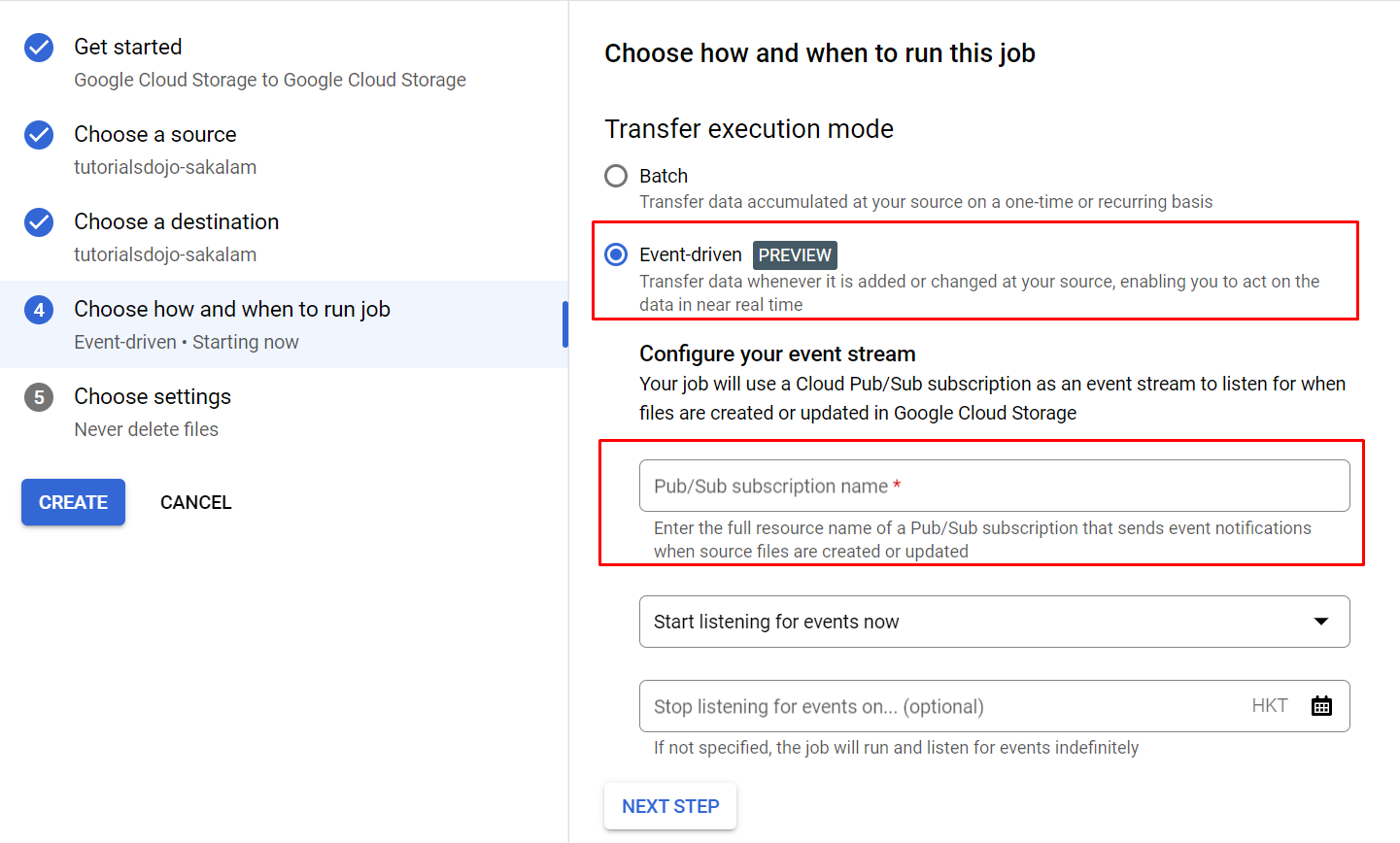Click the dropdown arrow for listening start
Viewport: 1400px width, 843px height.
[1321, 622]
